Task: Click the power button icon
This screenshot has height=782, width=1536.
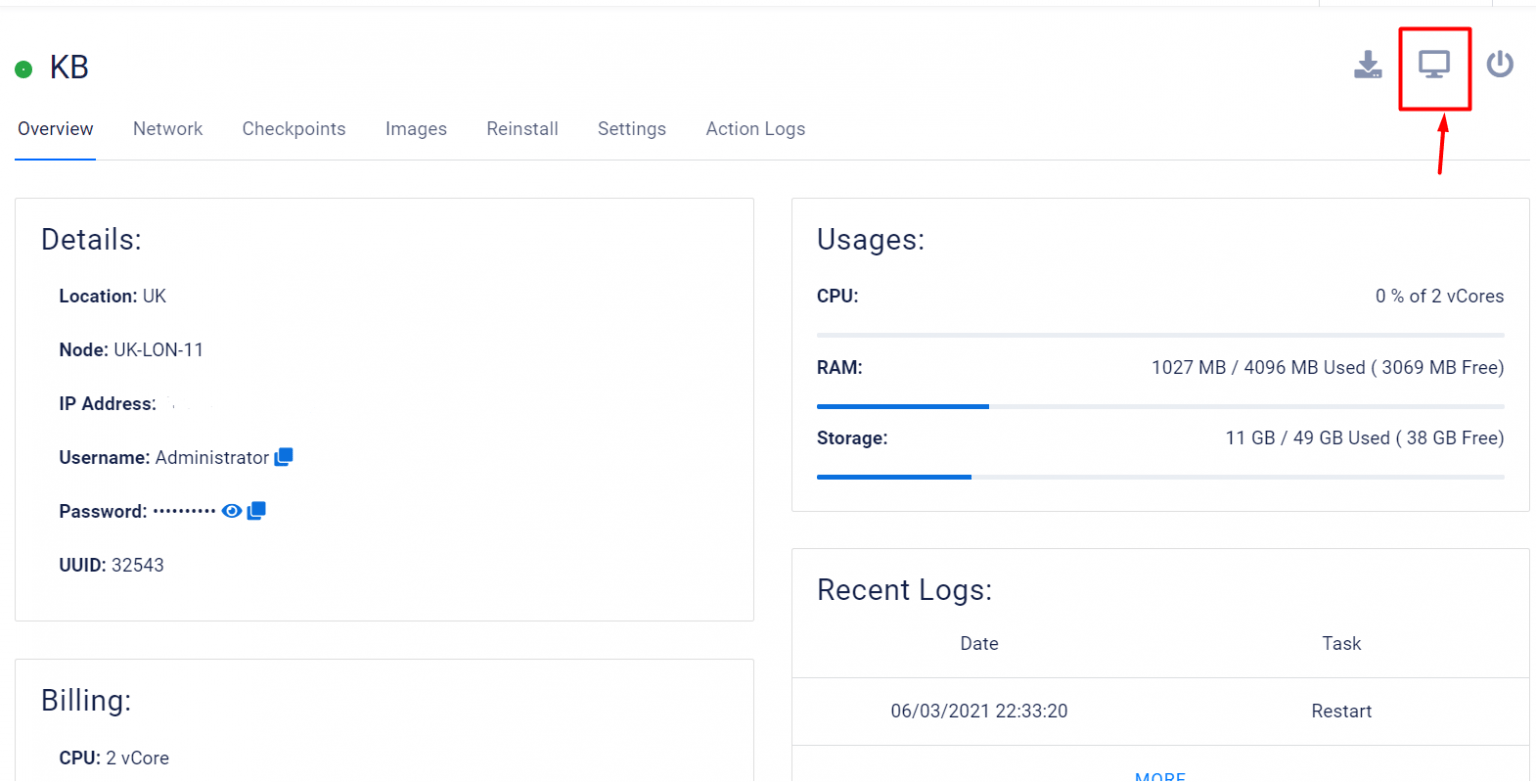Action: pos(1499,65)
